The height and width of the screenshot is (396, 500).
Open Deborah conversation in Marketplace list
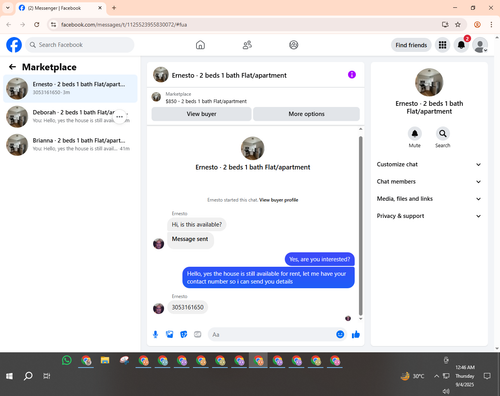click(70, 117)
